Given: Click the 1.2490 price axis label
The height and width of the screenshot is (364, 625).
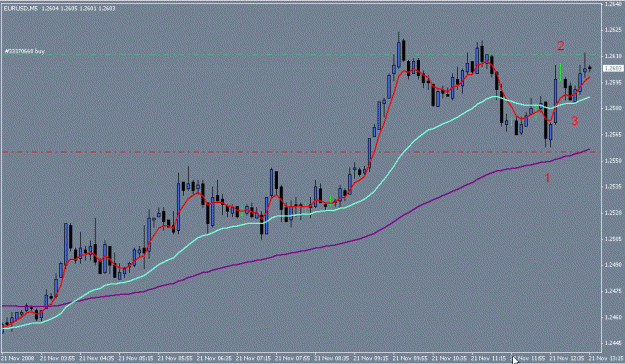Looking at the screenshot, I should (613, 265).
